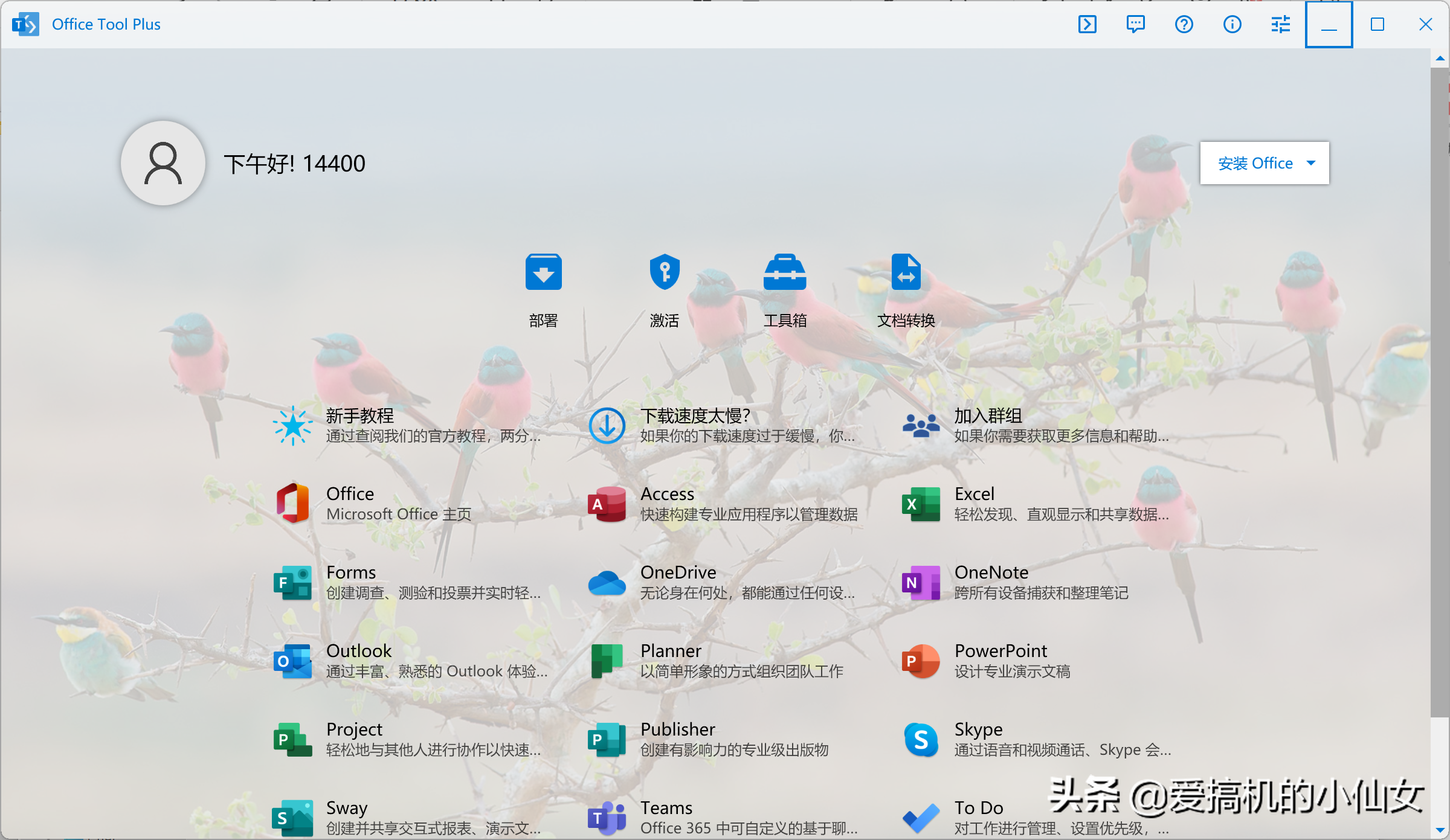Launch the Teams app icon
The width and height of the screenshot is (1450, 840).
point(607,818)
